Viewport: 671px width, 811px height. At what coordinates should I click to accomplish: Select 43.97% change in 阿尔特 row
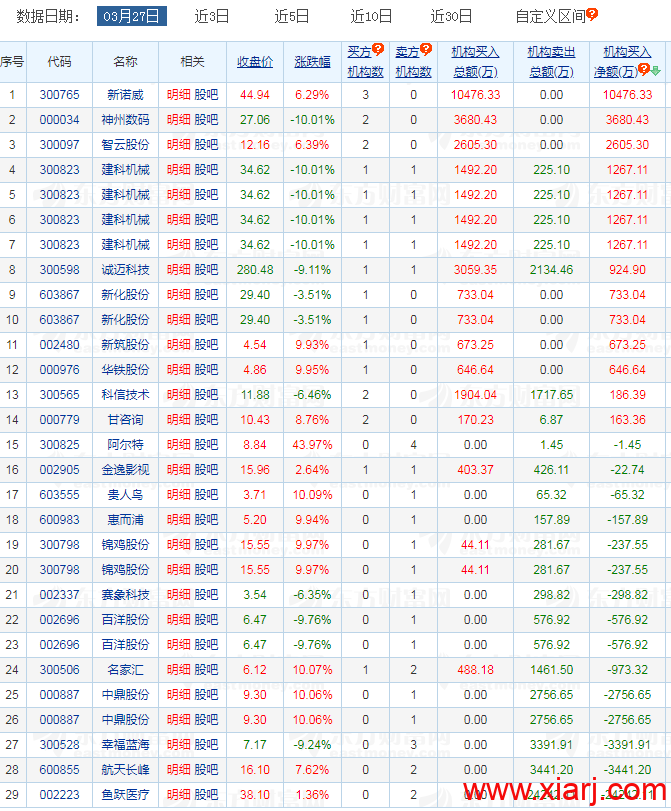312,445
